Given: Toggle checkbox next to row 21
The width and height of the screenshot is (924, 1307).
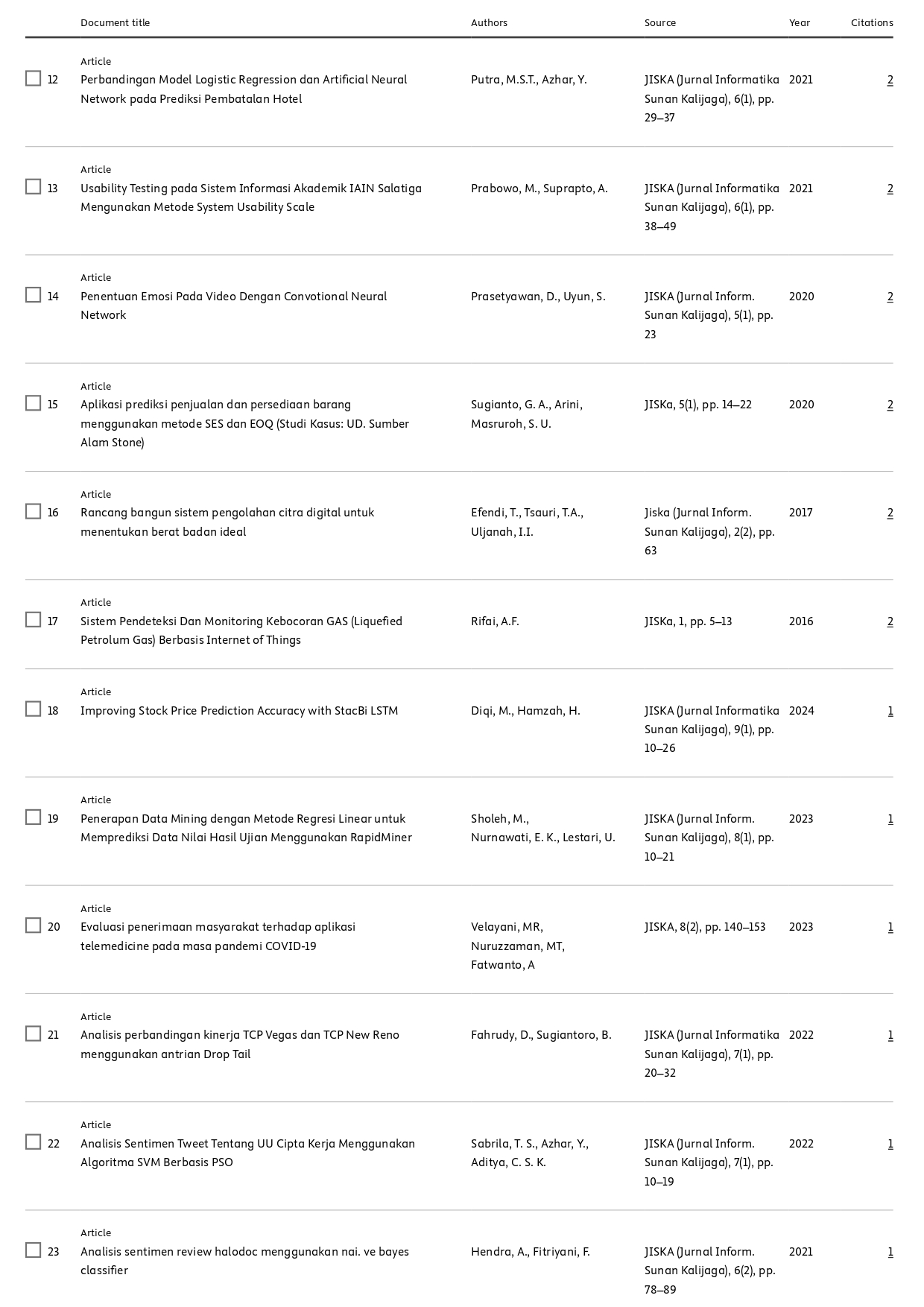Looking at the screenshot, I should point(33,1034).
